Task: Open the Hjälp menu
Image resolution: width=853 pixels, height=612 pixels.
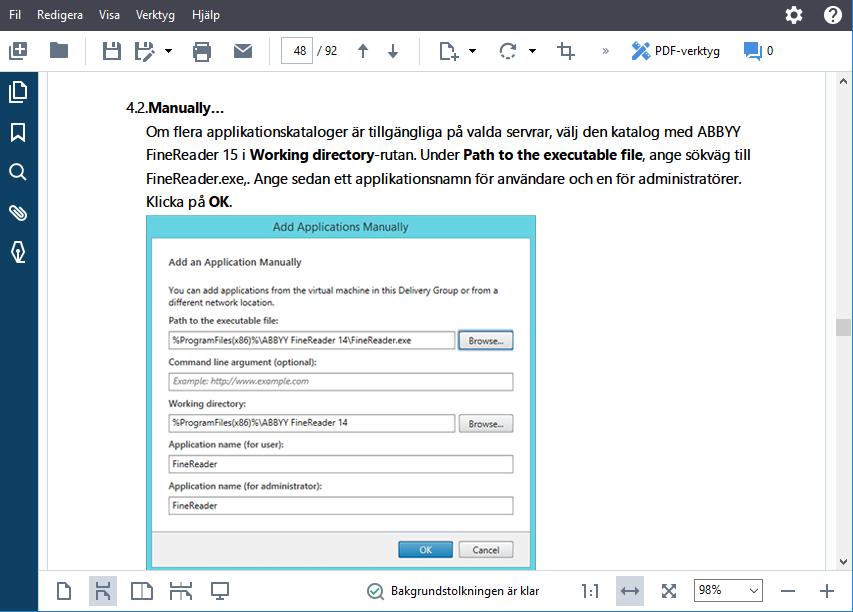Action: 206,15
